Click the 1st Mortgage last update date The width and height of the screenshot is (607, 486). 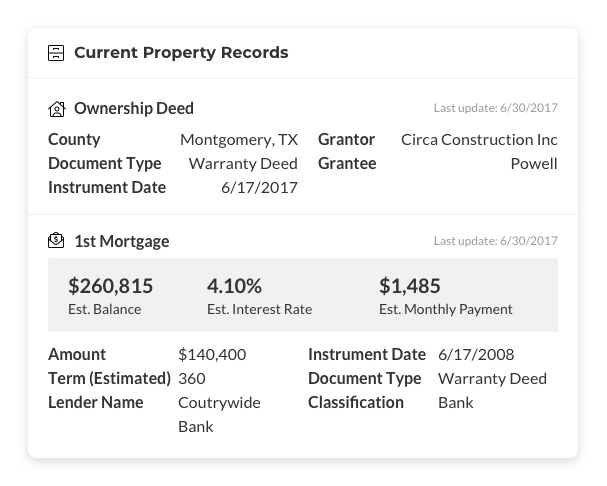click(x=495, y=241)
